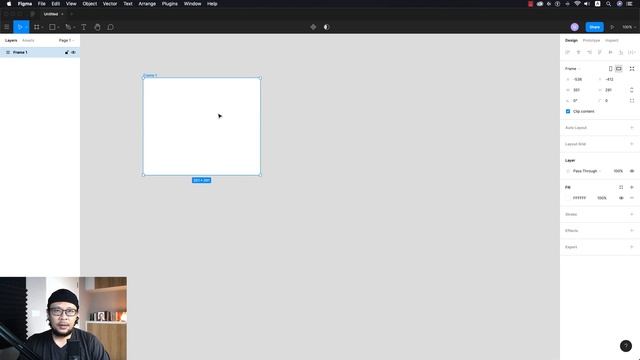
Task: Add Layout Grid with plus button
Action: click(x=632, y=144)
